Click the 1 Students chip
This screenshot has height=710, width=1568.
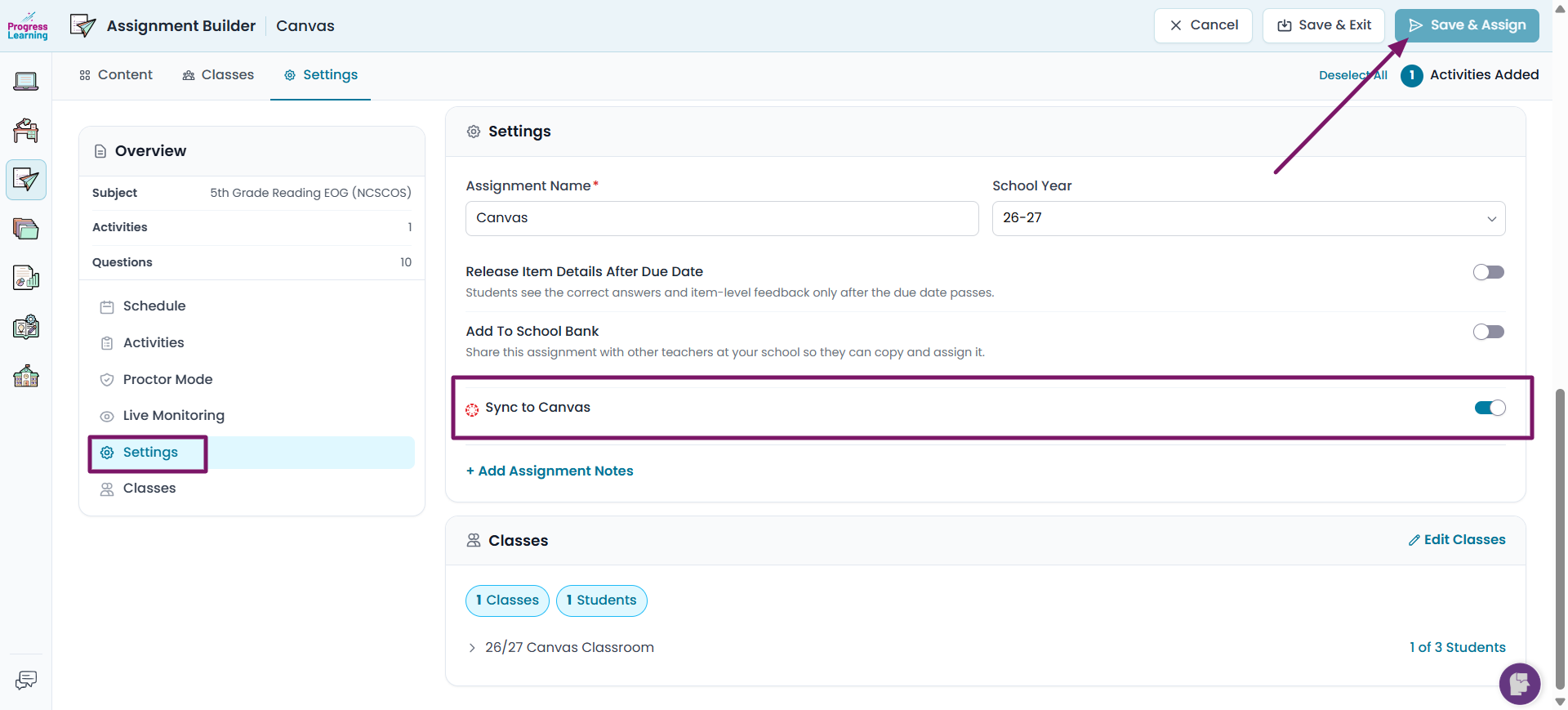(602, 601)
